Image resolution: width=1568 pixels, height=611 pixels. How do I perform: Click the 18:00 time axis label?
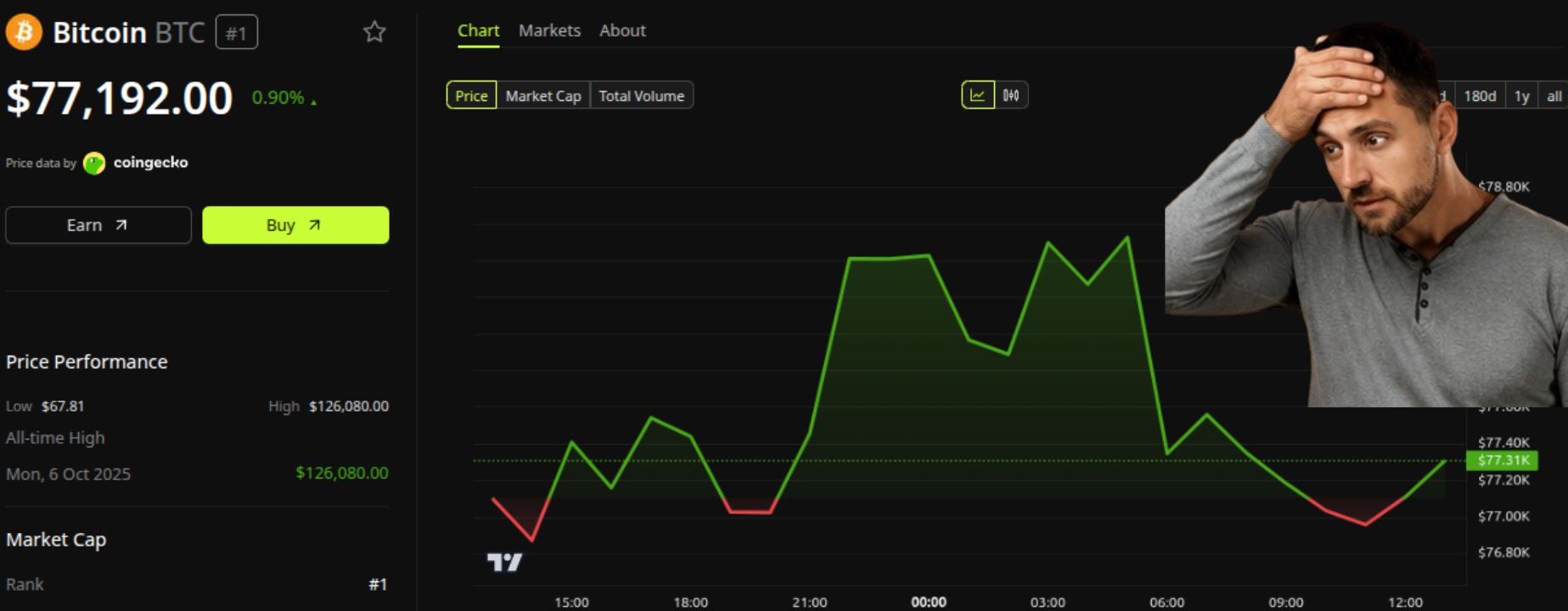pos(690,602)
